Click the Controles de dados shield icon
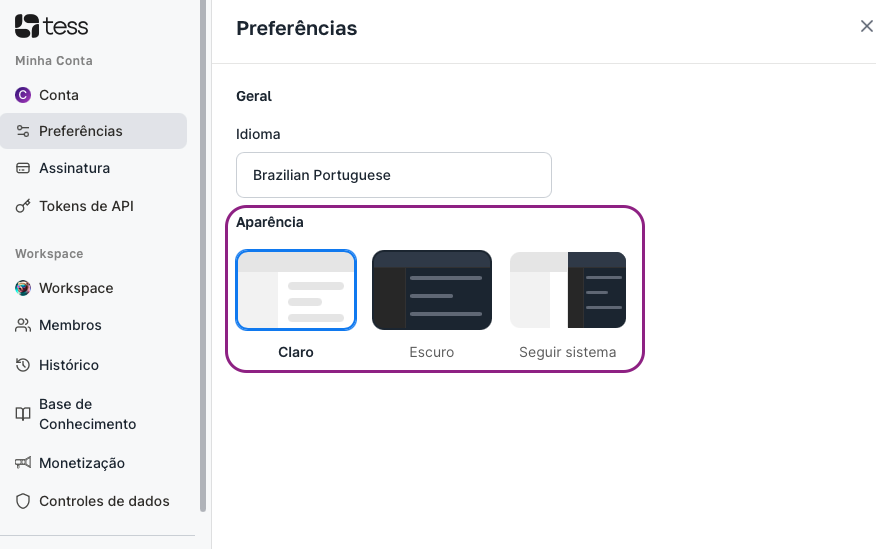Image resolution: width=876 pixels, height=549 pixels. pyautogui.click(x=23, y=501)
